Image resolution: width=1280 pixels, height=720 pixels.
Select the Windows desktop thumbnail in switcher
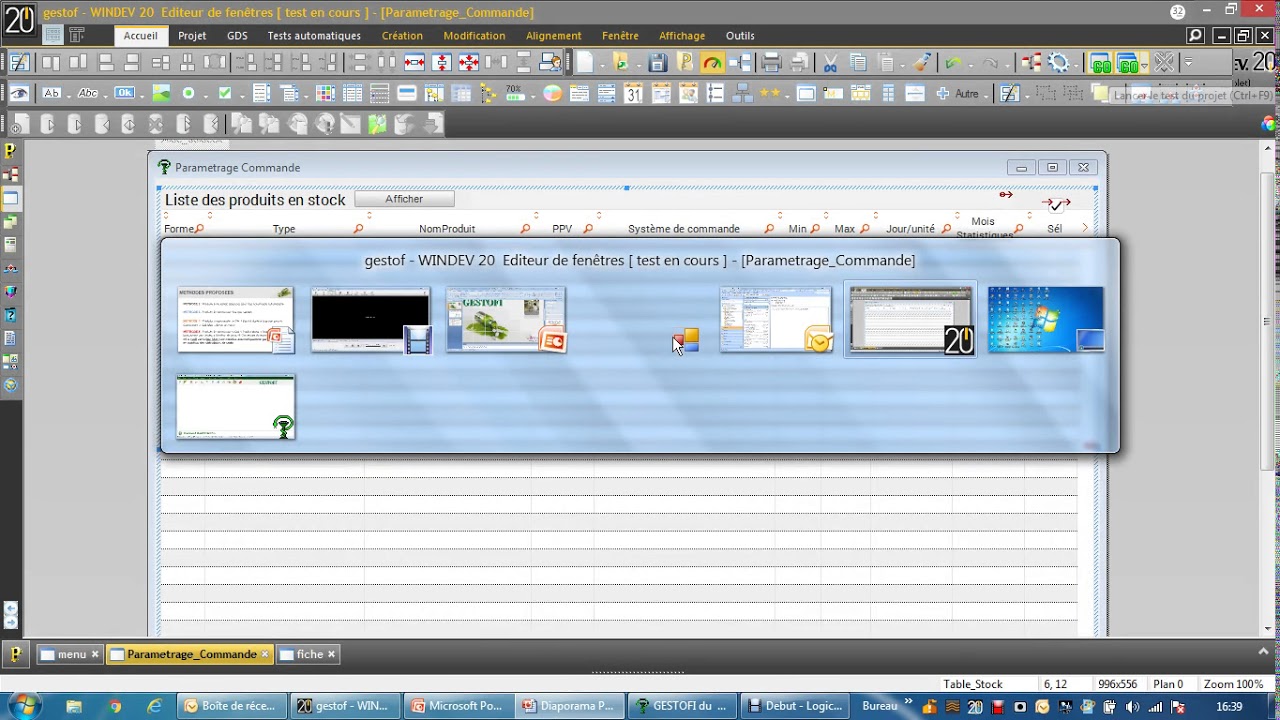1045,320
